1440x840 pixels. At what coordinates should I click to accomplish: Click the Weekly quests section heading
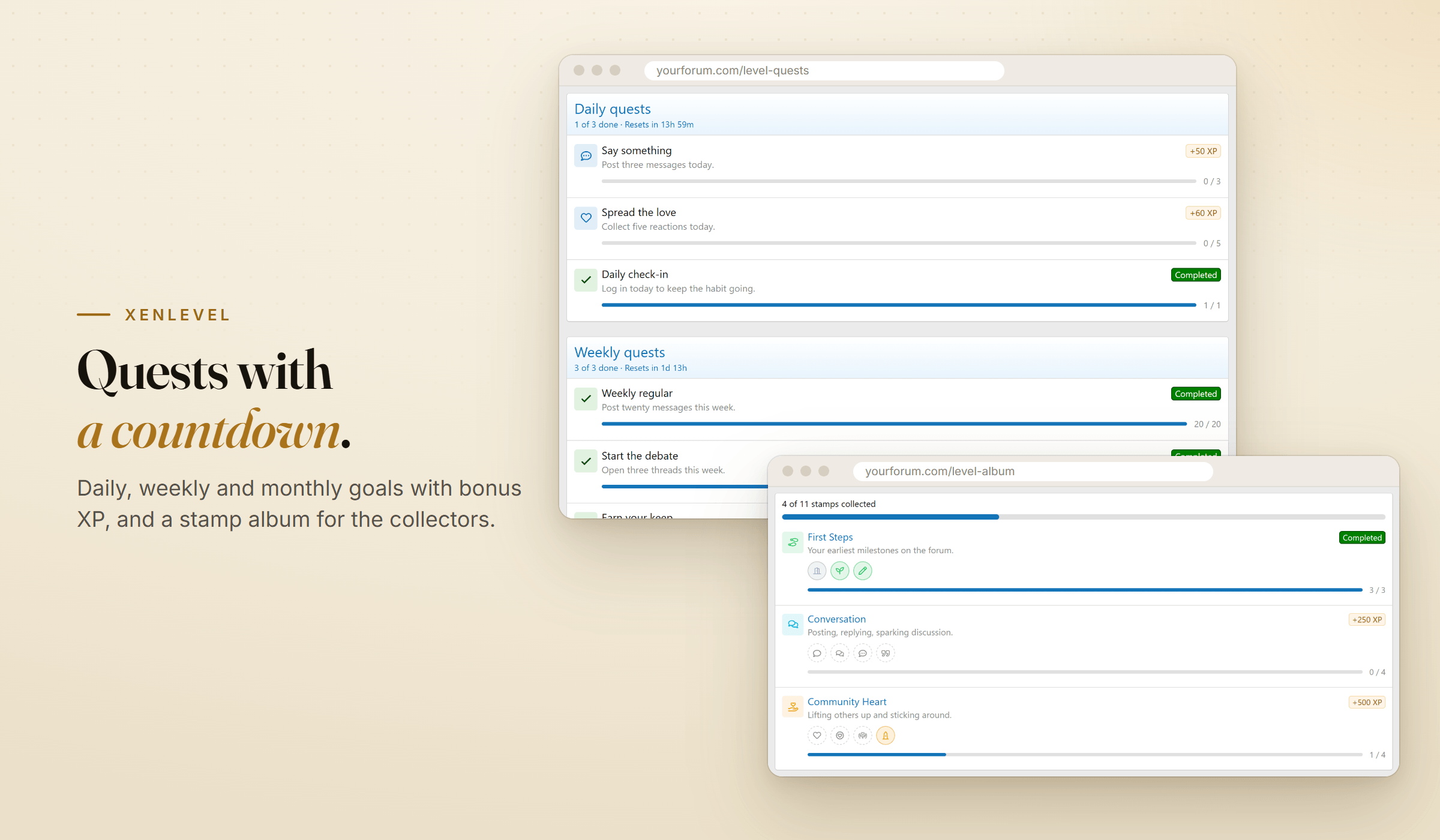click(620, 352)
